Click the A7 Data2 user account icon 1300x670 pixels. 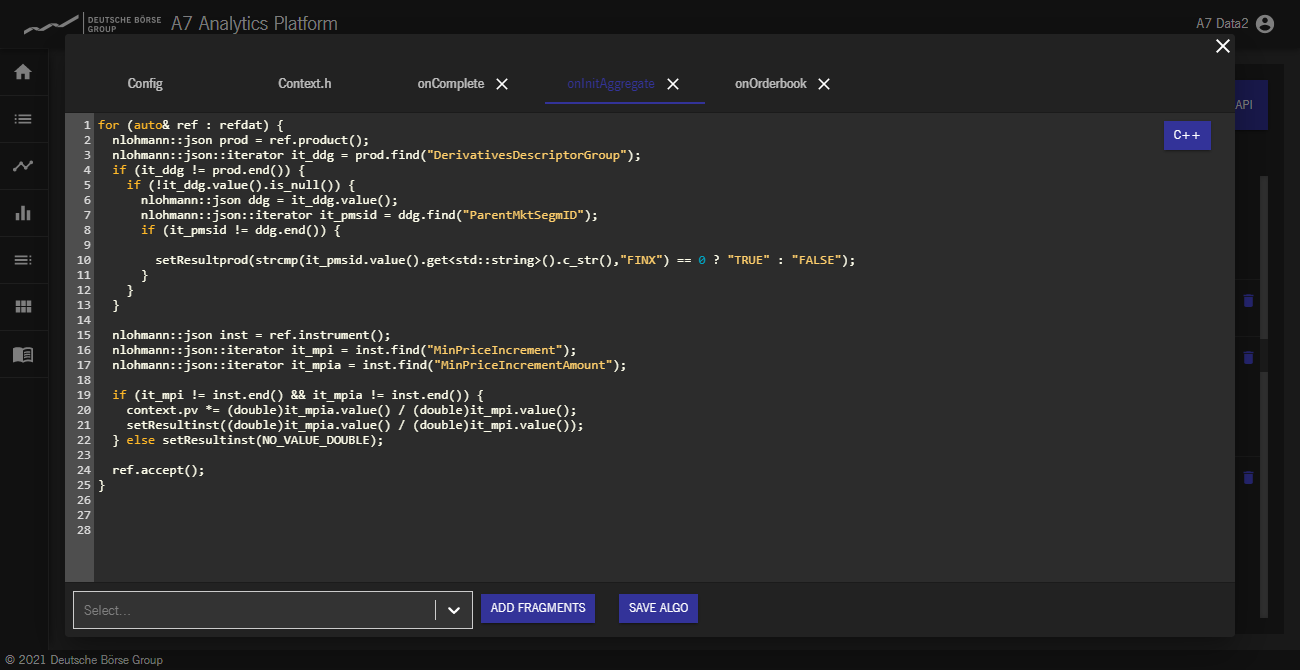(1265, 24)
